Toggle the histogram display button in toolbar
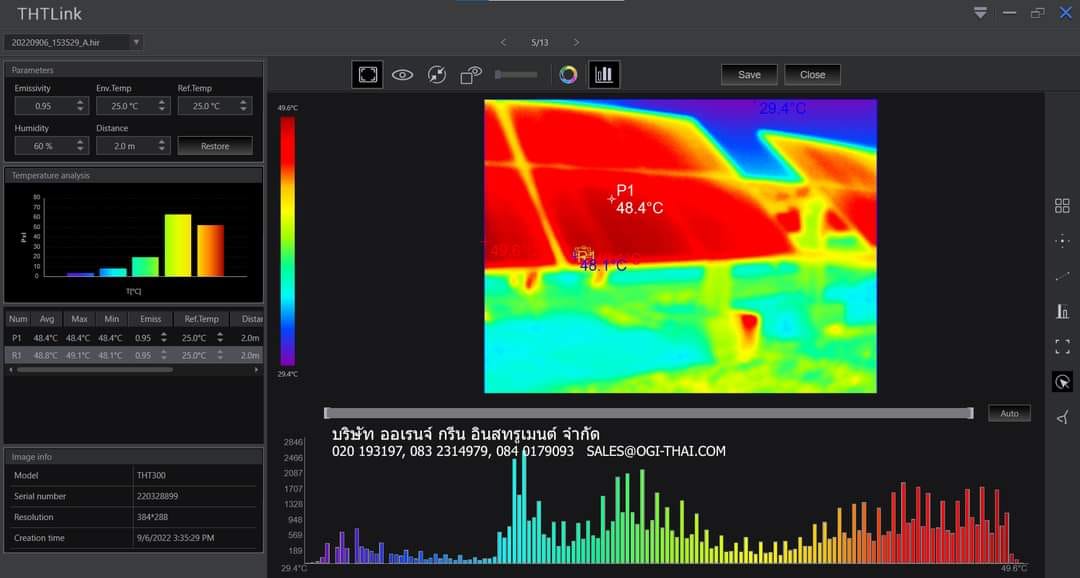The height and width of the screenshot is (578, 1080). (604, 75)
